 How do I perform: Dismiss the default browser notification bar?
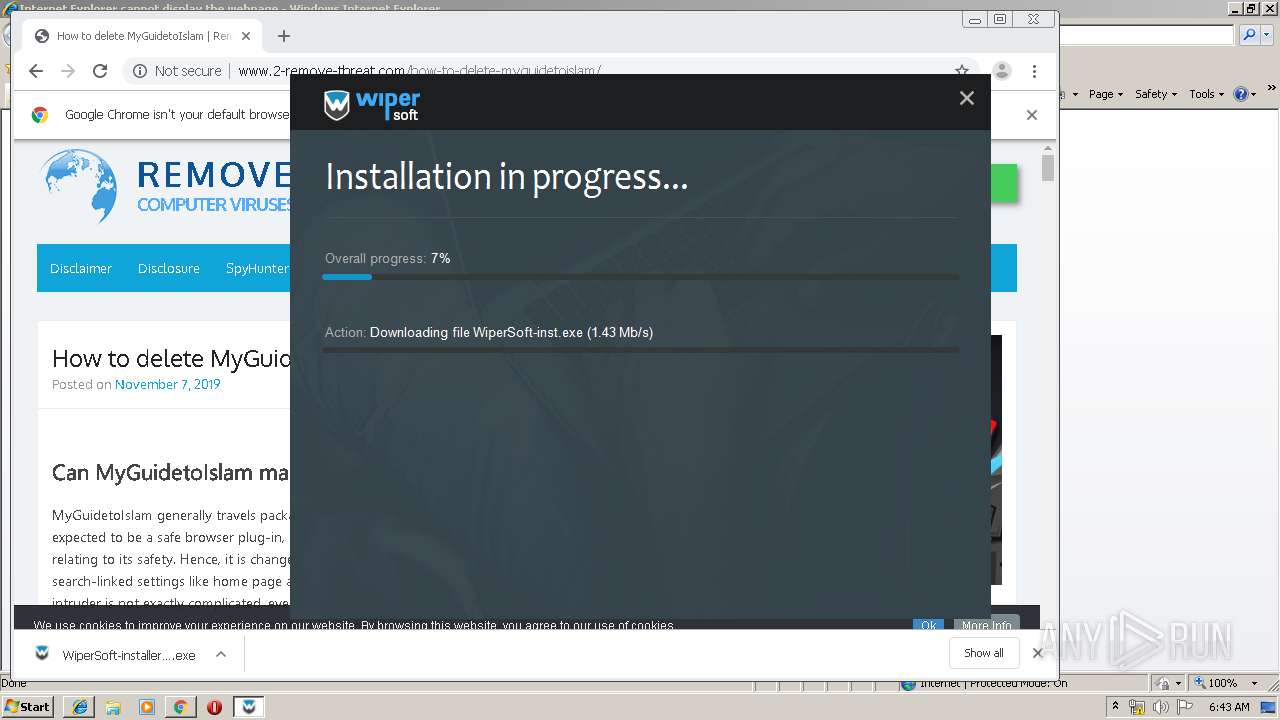(x=1032, y=115)
